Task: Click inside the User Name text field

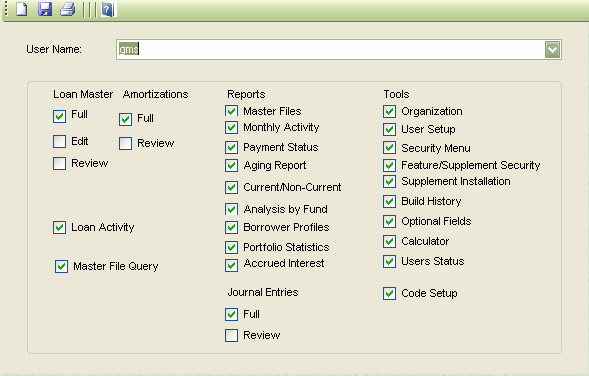Action: (x=331, y=50)
